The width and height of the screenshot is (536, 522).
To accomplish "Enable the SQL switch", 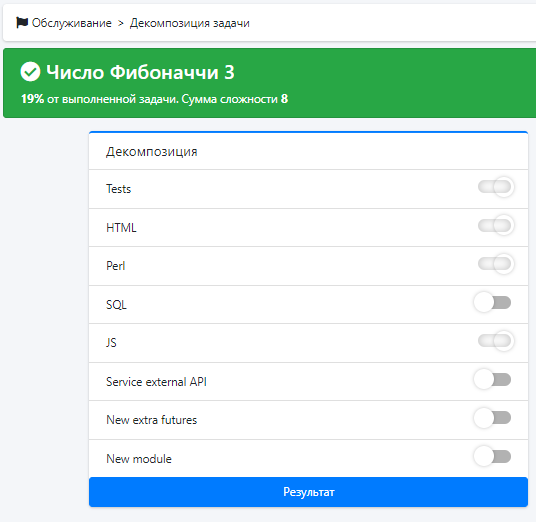I will click(492, 303).
